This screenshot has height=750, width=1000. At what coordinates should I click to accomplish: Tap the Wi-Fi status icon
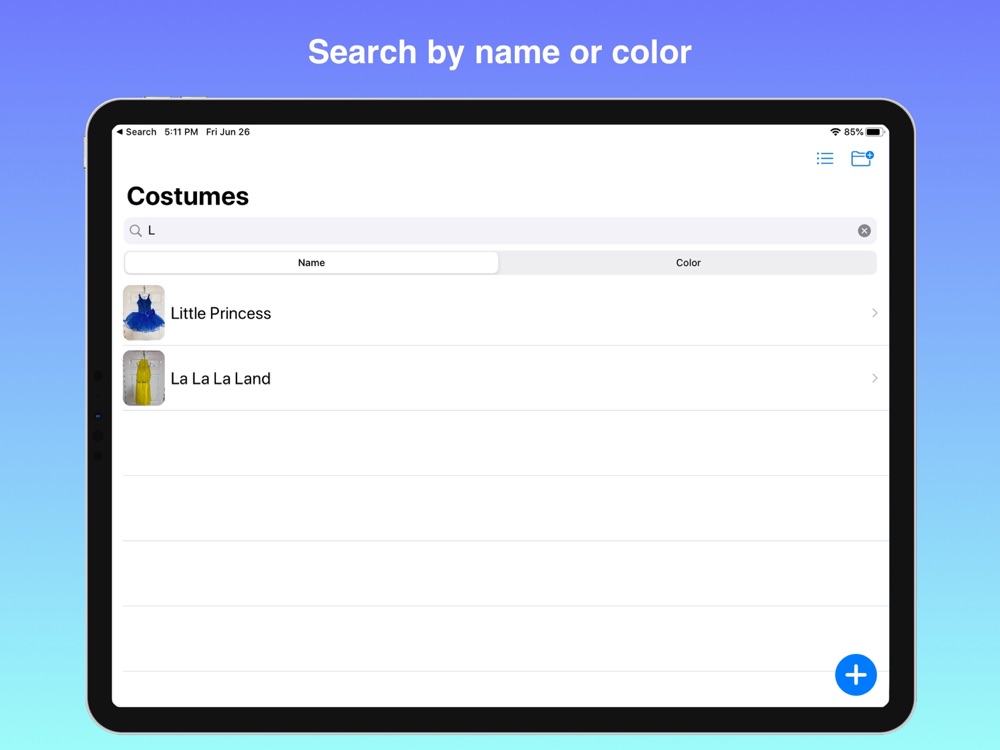(835, 132)
